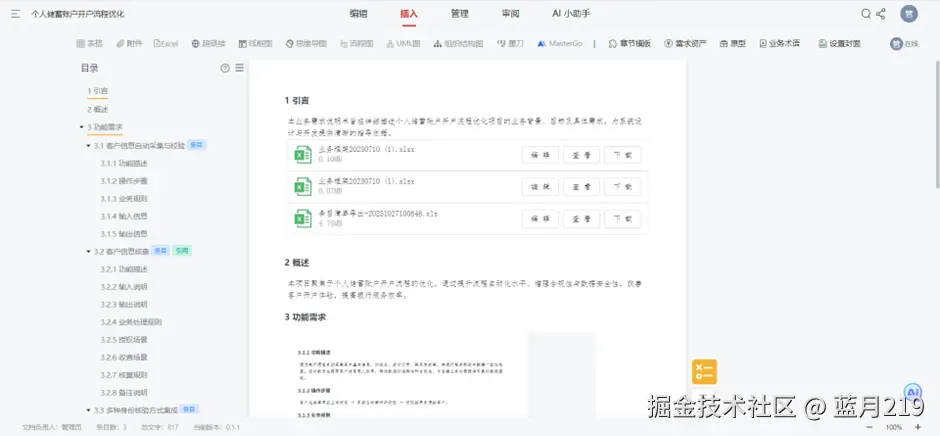Click the blue 条目 tag next to 3.1
Viewport: 940px width, 436px height.
pos(197,145)
